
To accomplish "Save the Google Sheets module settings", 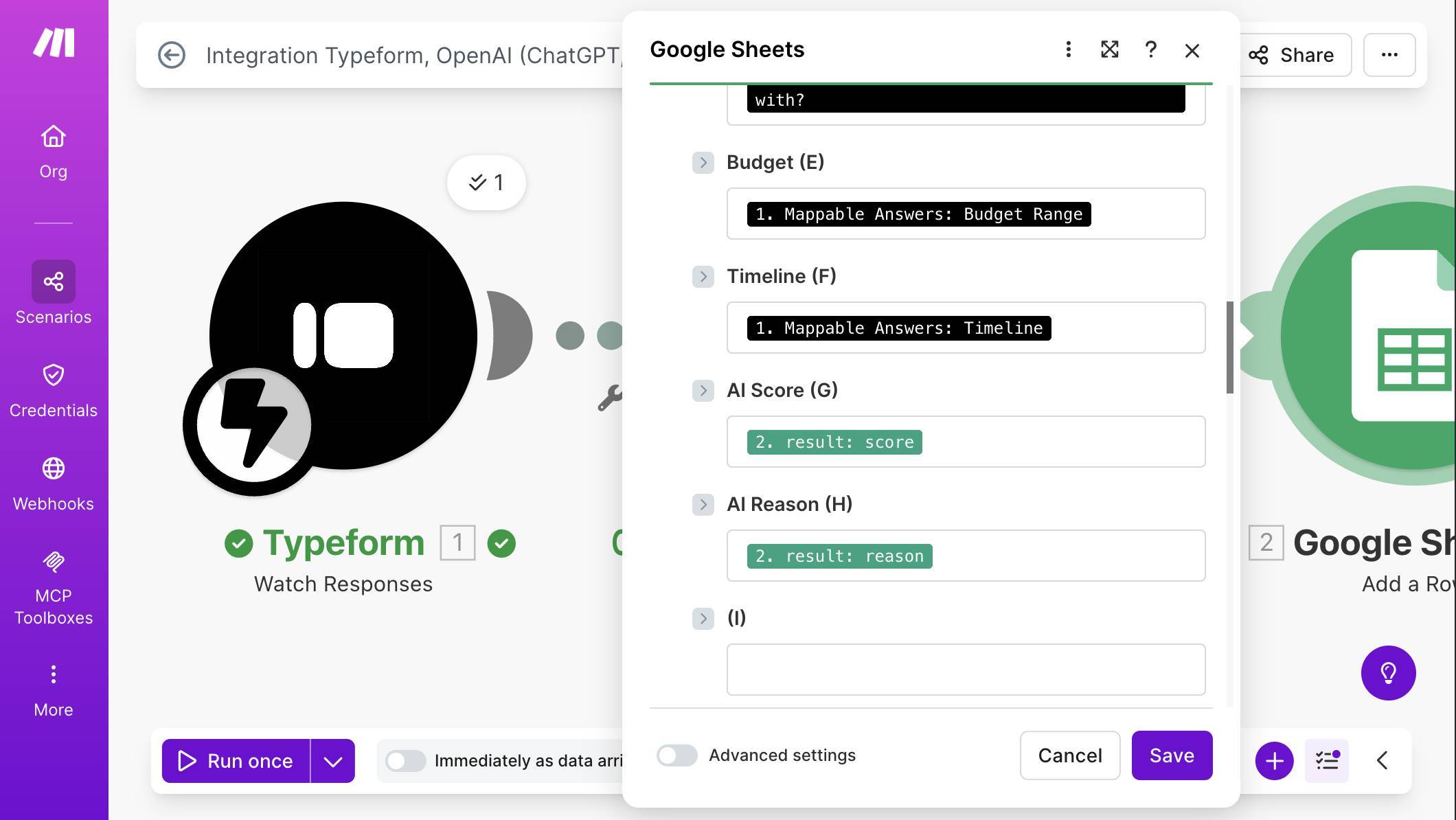I will click(1172, 755).
